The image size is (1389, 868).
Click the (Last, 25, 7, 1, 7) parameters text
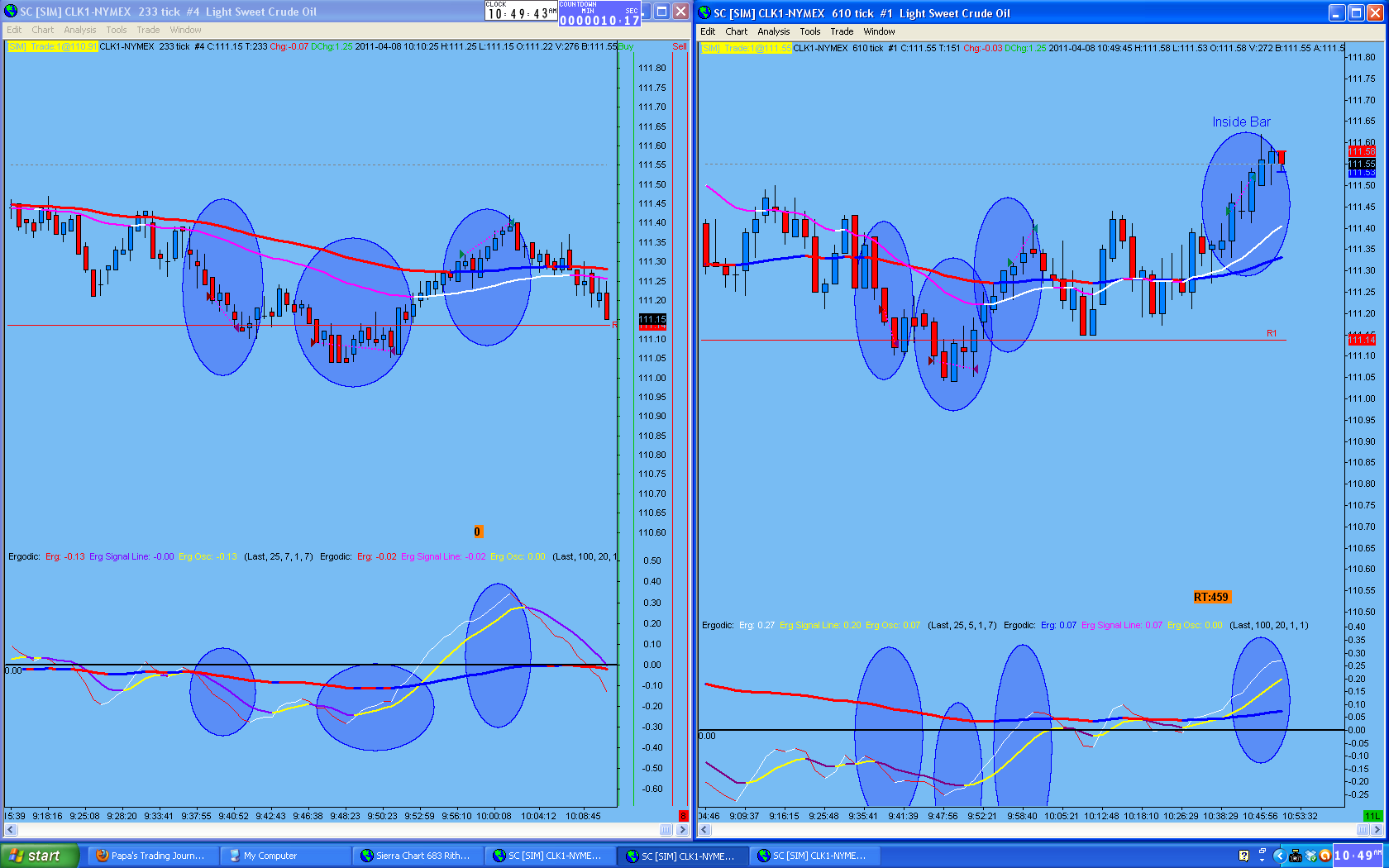[278, 556]
